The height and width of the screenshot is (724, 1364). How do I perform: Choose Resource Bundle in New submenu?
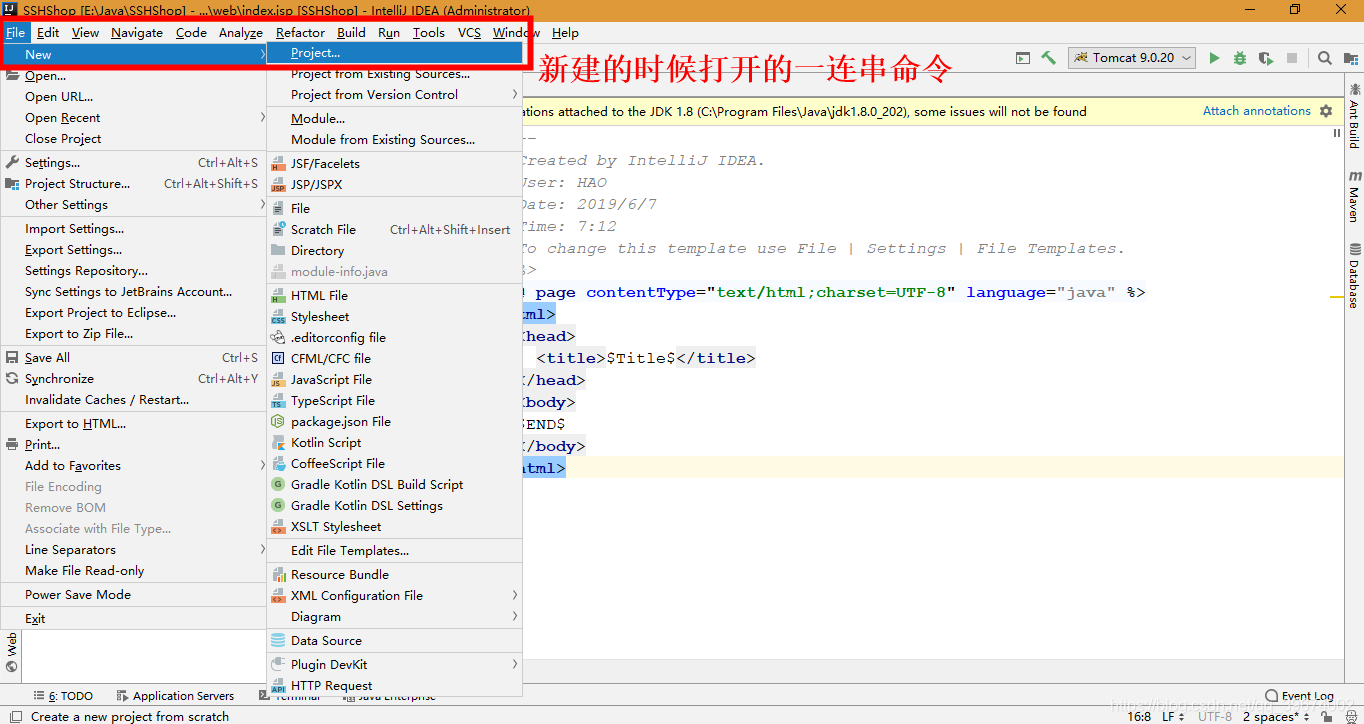[394, 575]
